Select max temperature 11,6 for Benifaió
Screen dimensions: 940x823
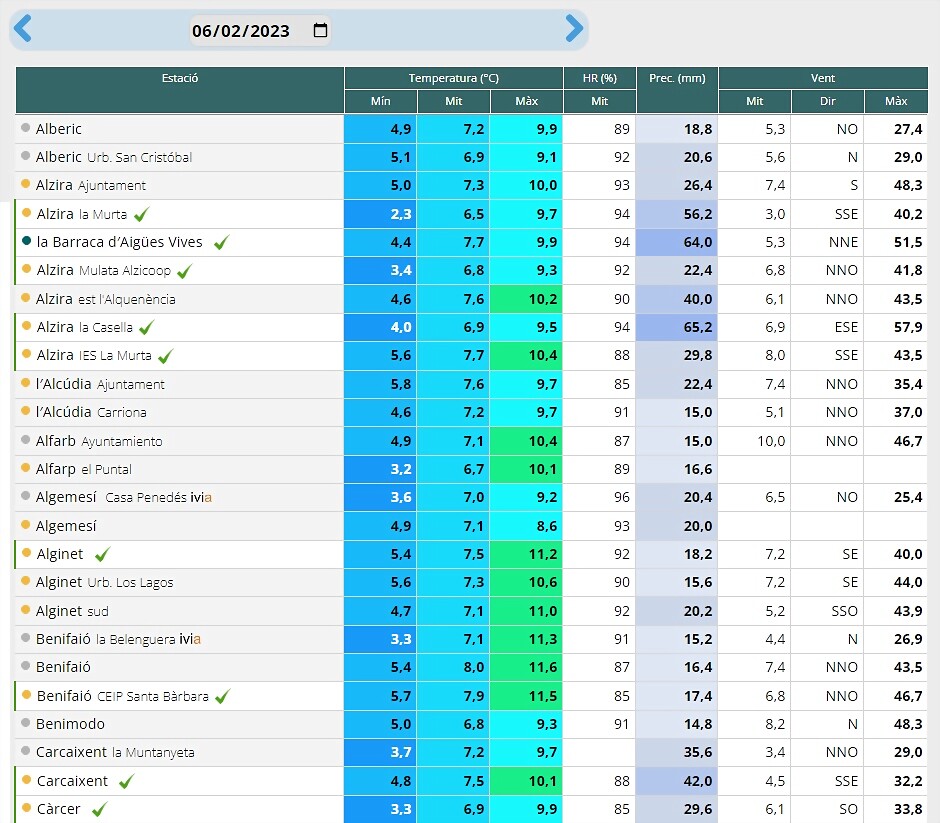click(x=526, y=667)
